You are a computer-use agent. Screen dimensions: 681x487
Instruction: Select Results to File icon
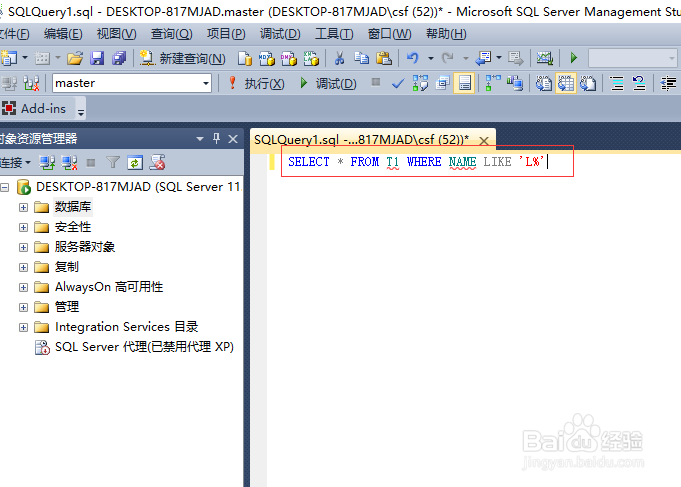point(588,83)
